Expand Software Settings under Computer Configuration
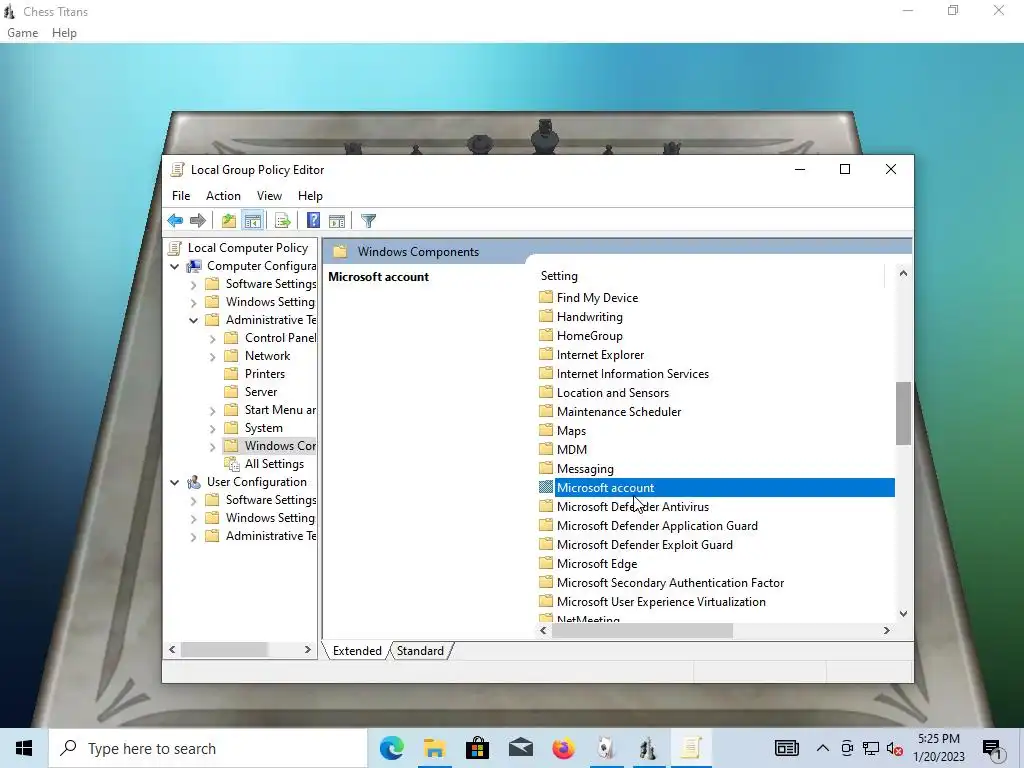Screen dimensions: 1024x768 point(193,285)
